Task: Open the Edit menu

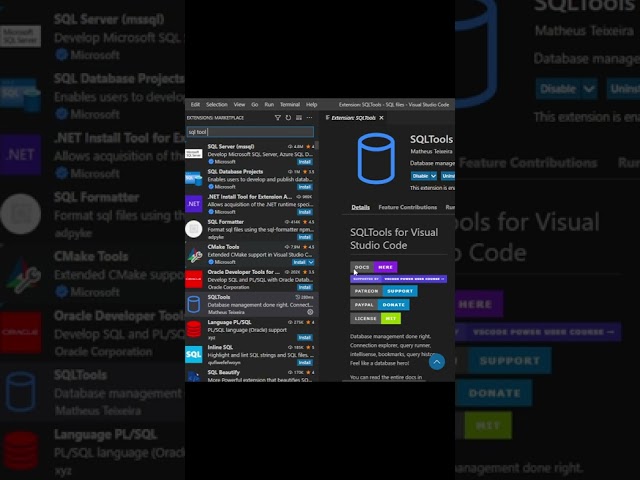Action: click(196, 104)
